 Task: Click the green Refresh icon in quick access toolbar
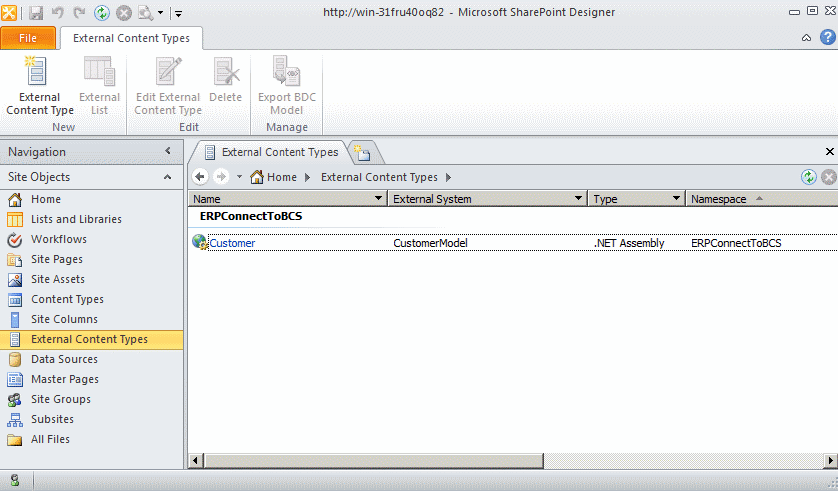click(x=102, y=12)
